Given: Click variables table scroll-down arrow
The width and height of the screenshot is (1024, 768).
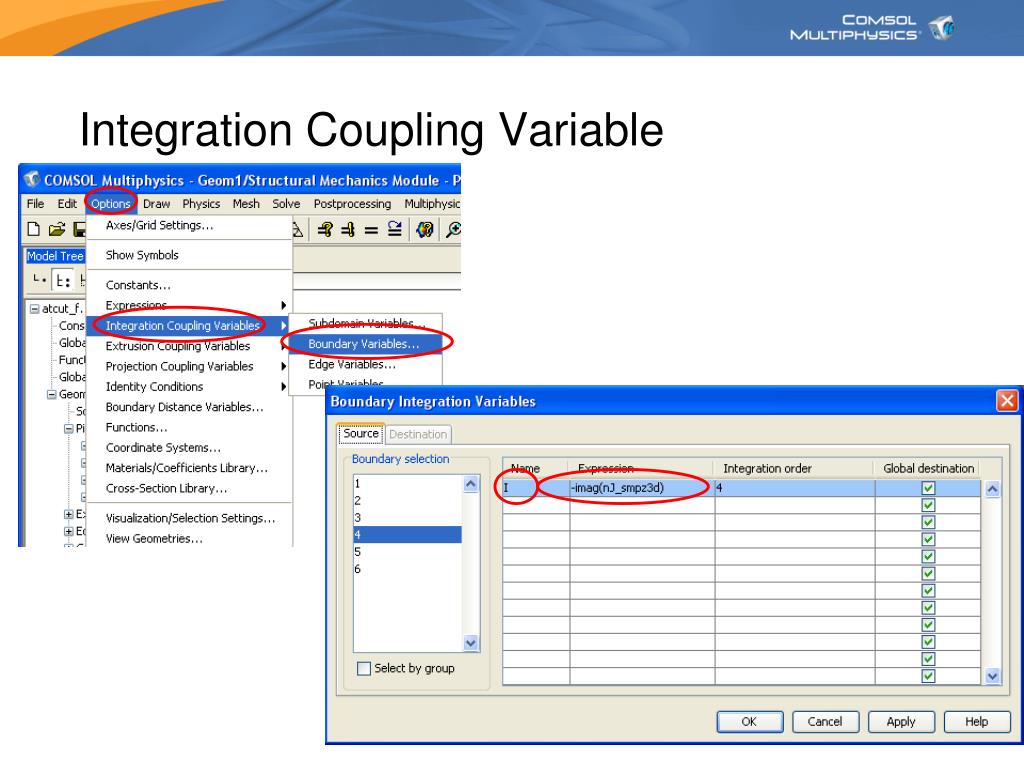Looking at the screenshot, I should (x=992, y=676).
